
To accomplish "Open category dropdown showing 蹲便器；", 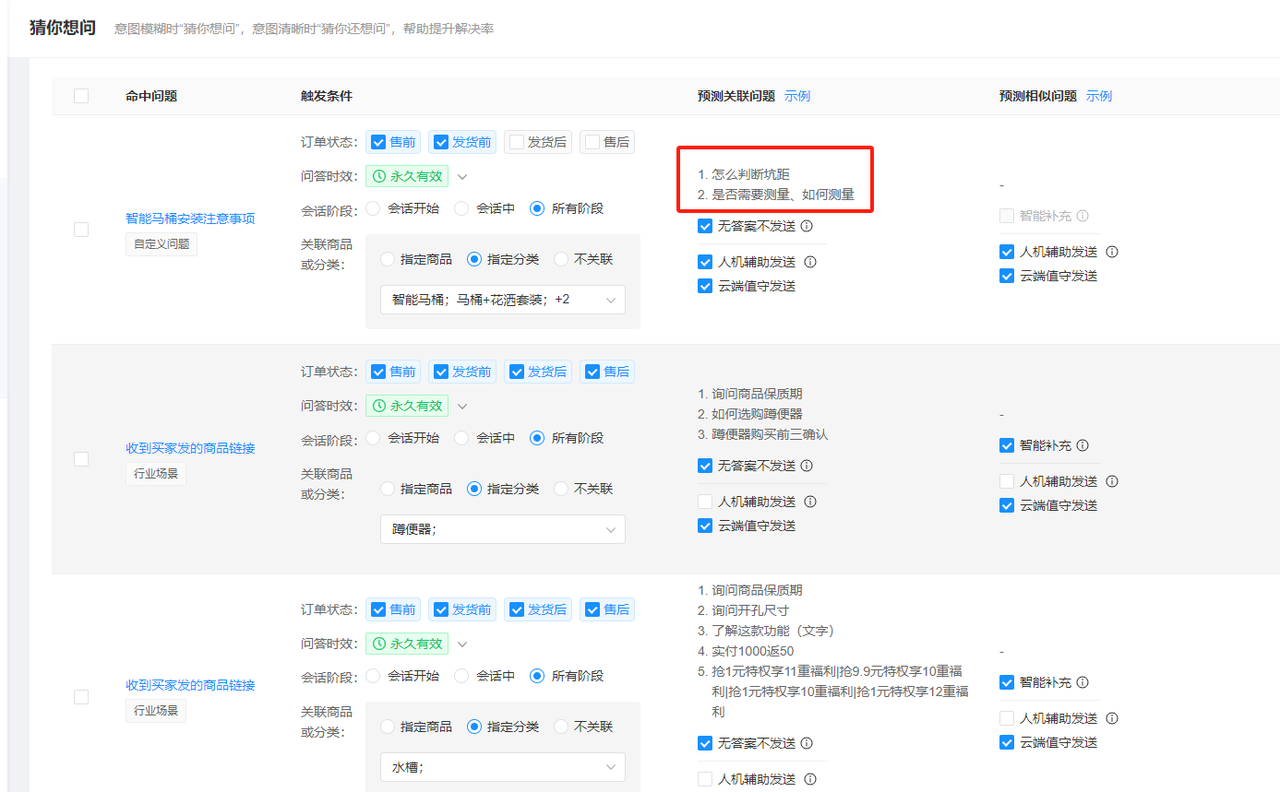I will (503, 530).
